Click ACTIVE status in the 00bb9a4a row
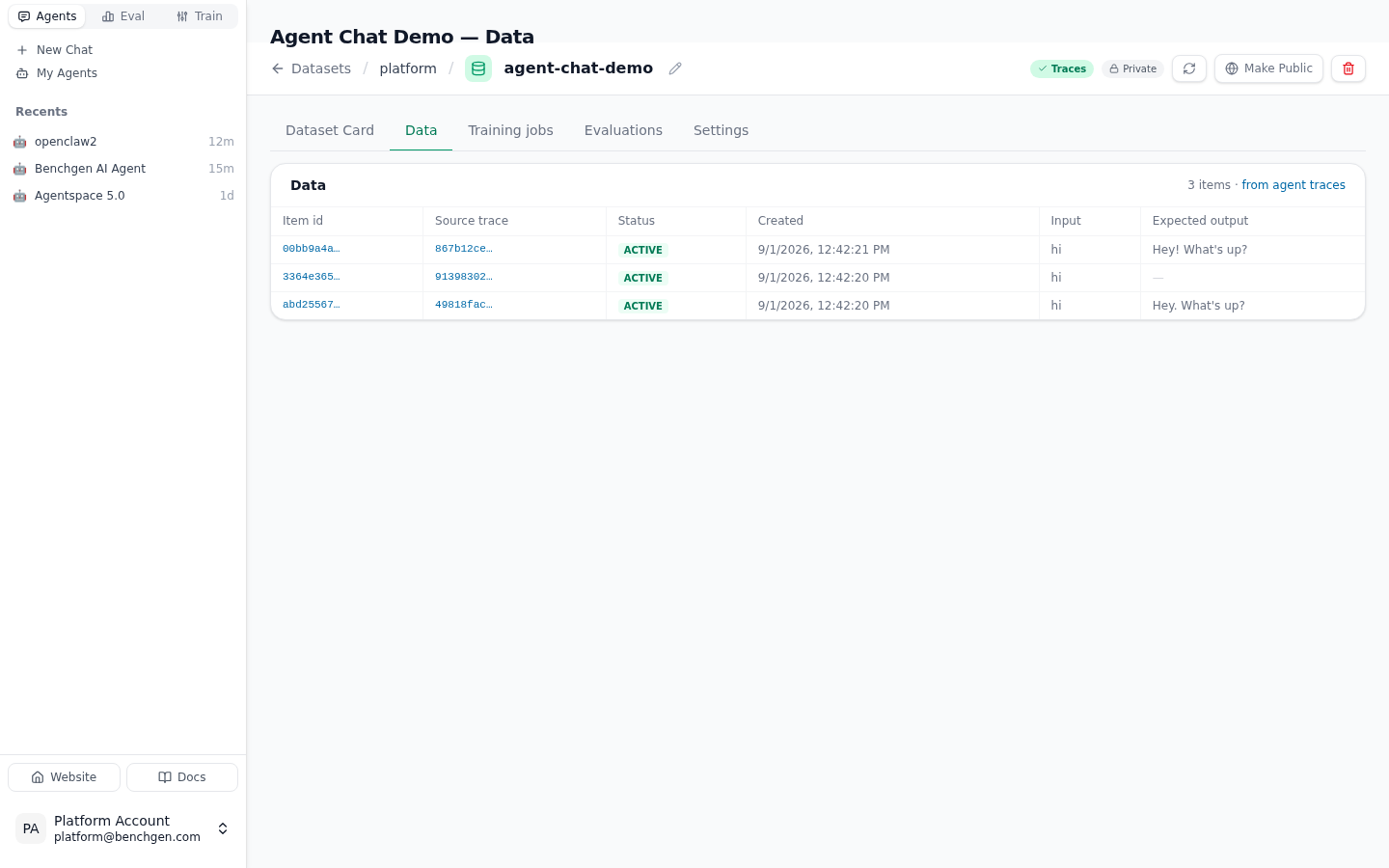The height and width of the screenshot is (868, 1389). coord(643,250)
